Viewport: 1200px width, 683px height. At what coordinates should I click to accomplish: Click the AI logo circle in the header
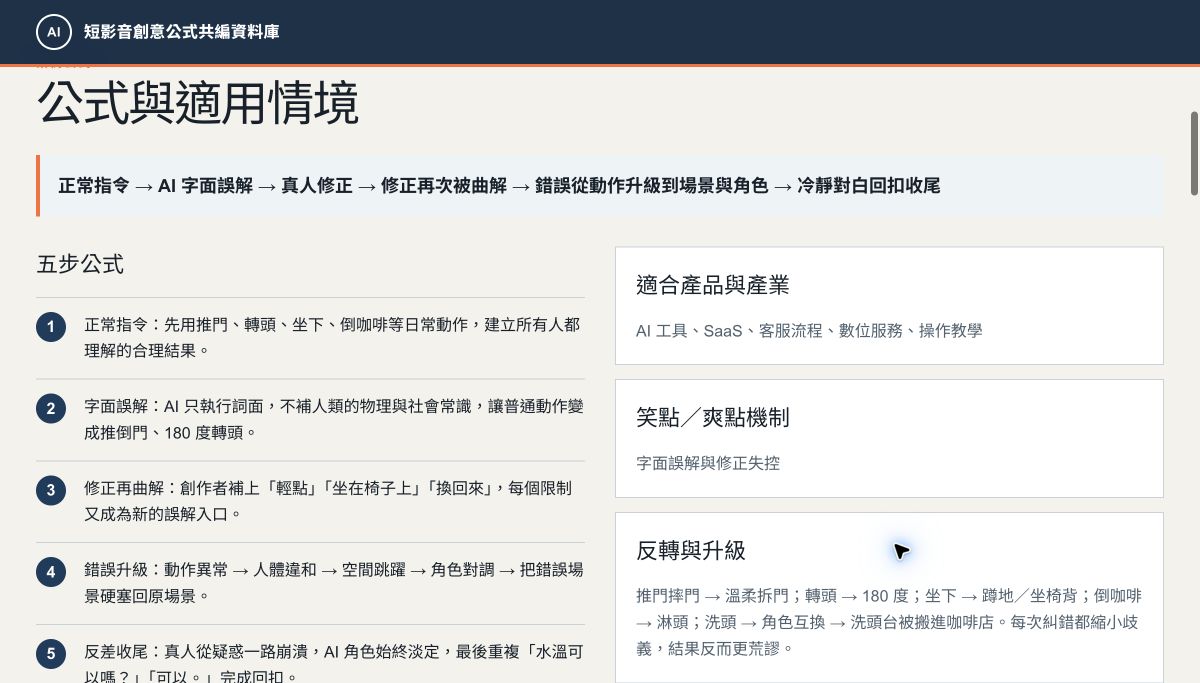[x=54, y=32]
